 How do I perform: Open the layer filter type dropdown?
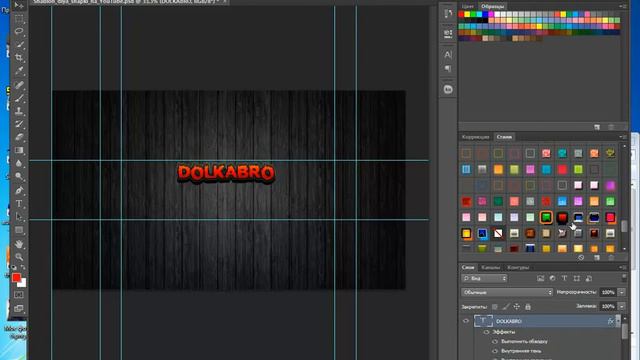click(484, 278)
